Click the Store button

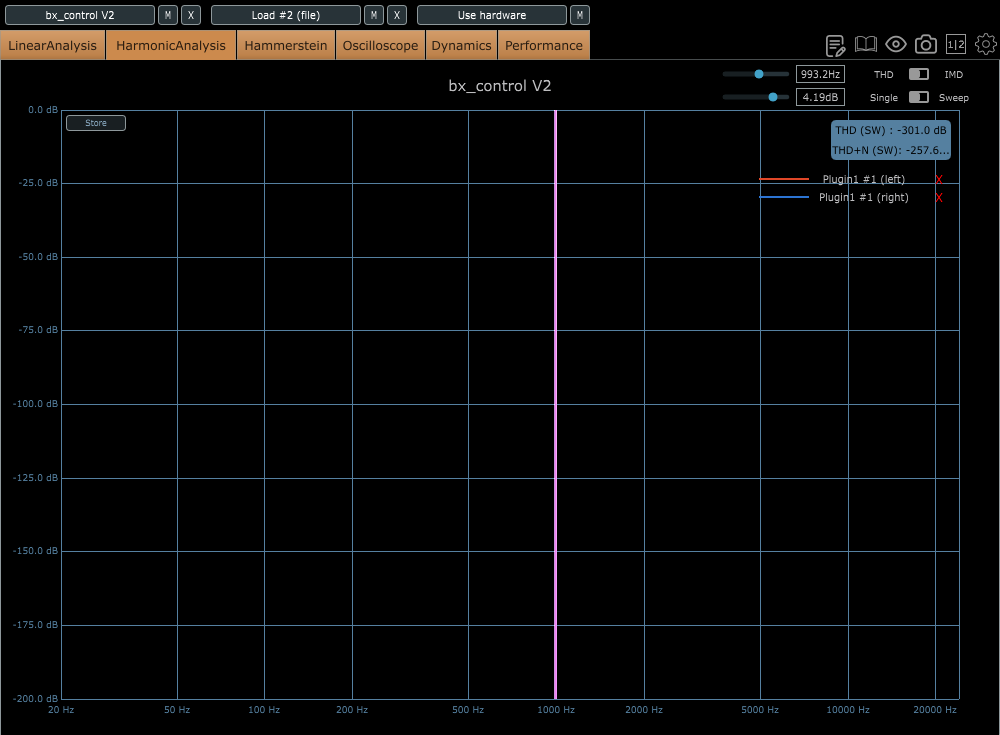(96, 123)
